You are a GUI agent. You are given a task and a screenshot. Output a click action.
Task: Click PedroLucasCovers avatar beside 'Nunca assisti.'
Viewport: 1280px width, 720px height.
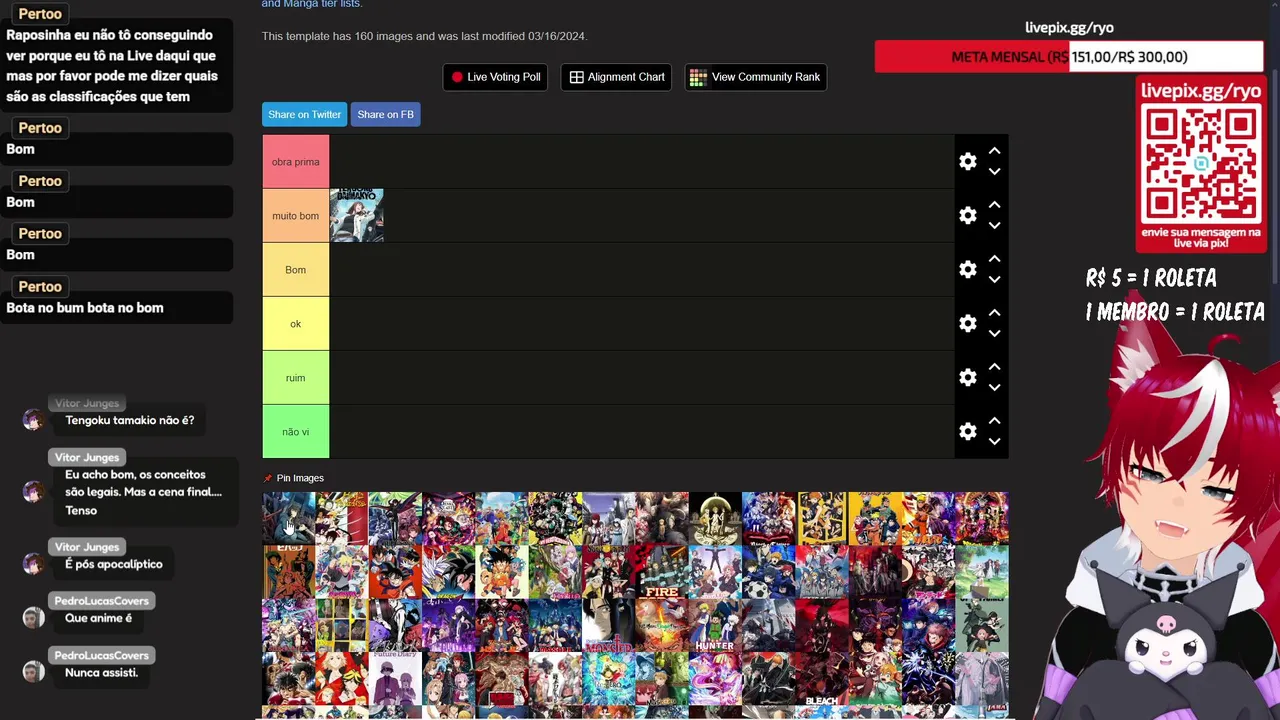tap(33, 672)
